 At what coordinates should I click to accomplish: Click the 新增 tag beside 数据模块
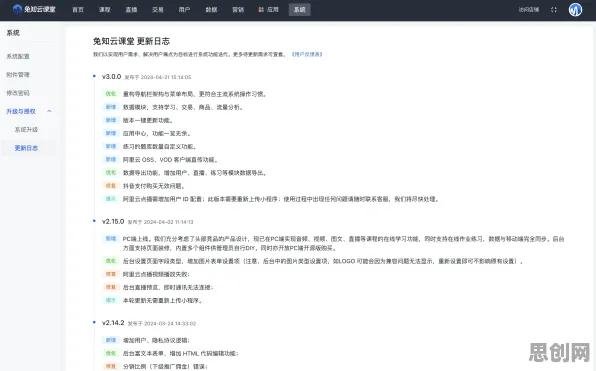pyautogui.click(x=111, y=107)
